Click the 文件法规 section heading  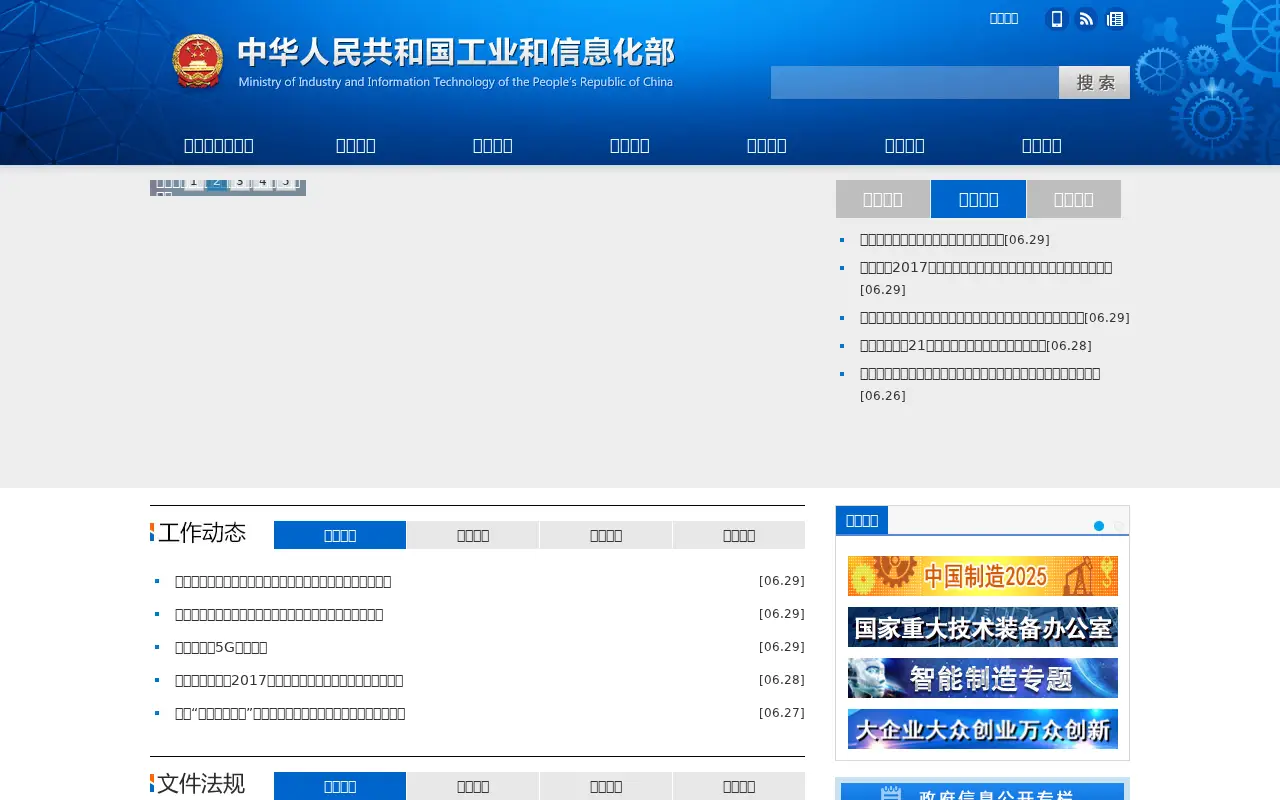click(x=201, y=783)
